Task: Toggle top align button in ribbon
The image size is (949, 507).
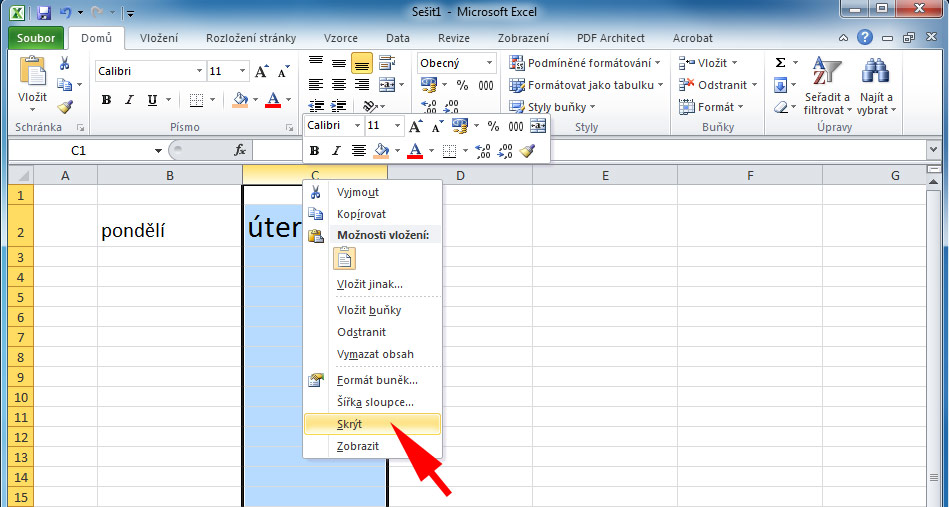Action: coord(315,62)
